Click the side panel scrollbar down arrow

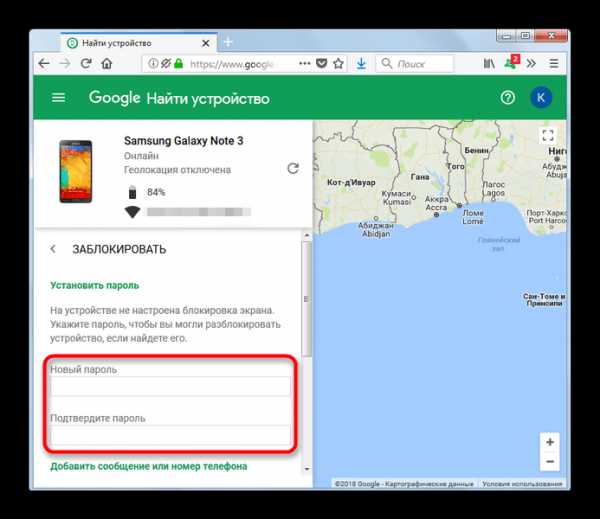tap(307, 468)
